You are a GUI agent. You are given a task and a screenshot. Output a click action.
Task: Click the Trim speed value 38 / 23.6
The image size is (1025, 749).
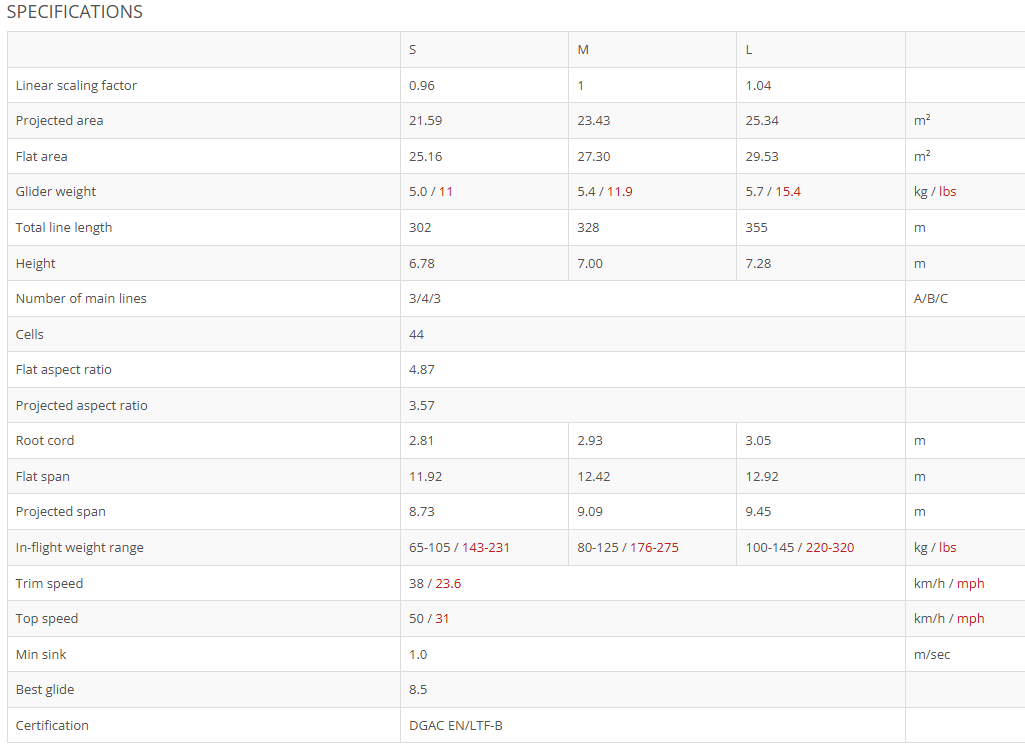[x=435, y=584]
